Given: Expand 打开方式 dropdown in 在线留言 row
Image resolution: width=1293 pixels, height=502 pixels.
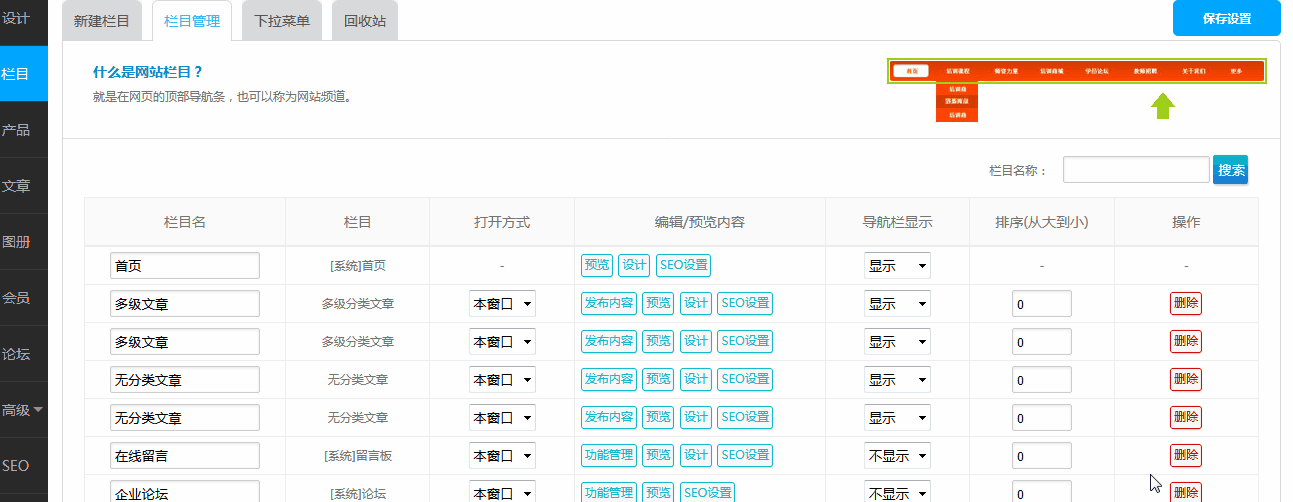Looking at the screenshot, I should click(x=502, y=456).
